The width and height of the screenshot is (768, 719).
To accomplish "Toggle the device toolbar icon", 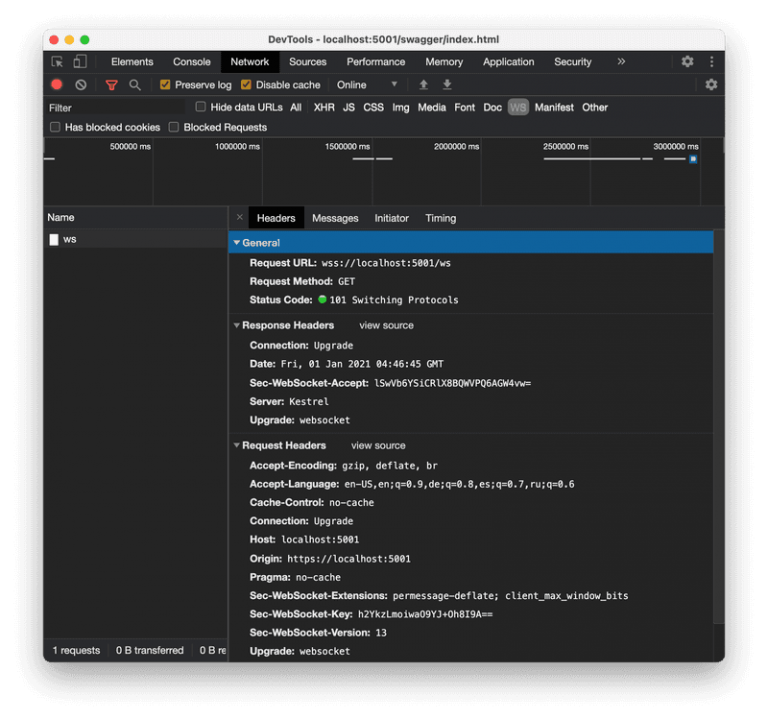I will 79,62.
